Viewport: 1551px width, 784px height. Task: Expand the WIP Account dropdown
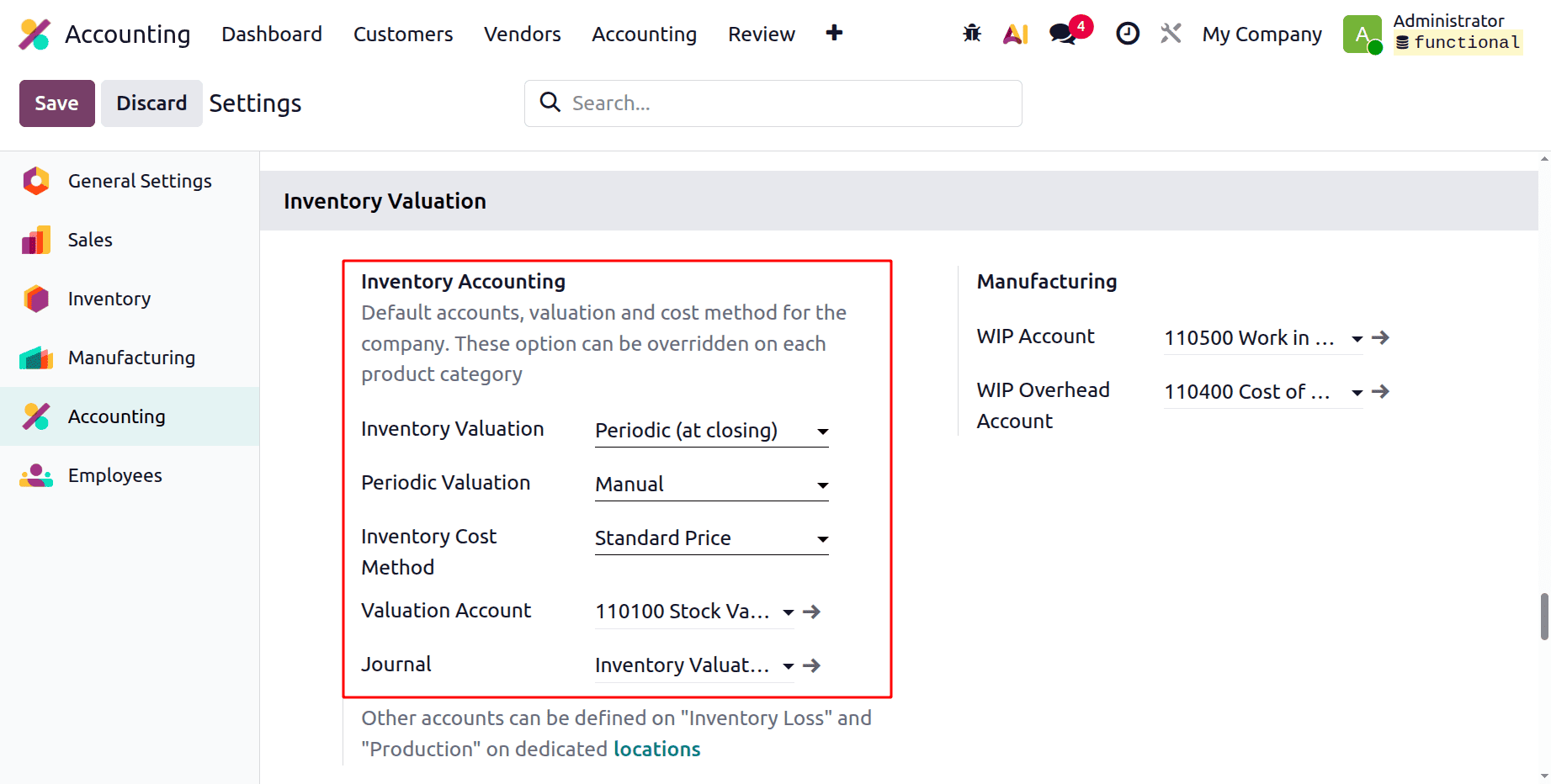[x=1357, y=339]
